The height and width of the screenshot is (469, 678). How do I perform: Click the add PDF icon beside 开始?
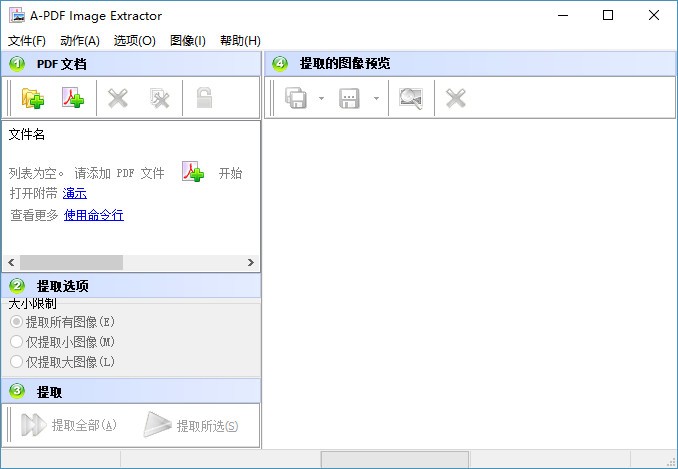click(193, 172)
